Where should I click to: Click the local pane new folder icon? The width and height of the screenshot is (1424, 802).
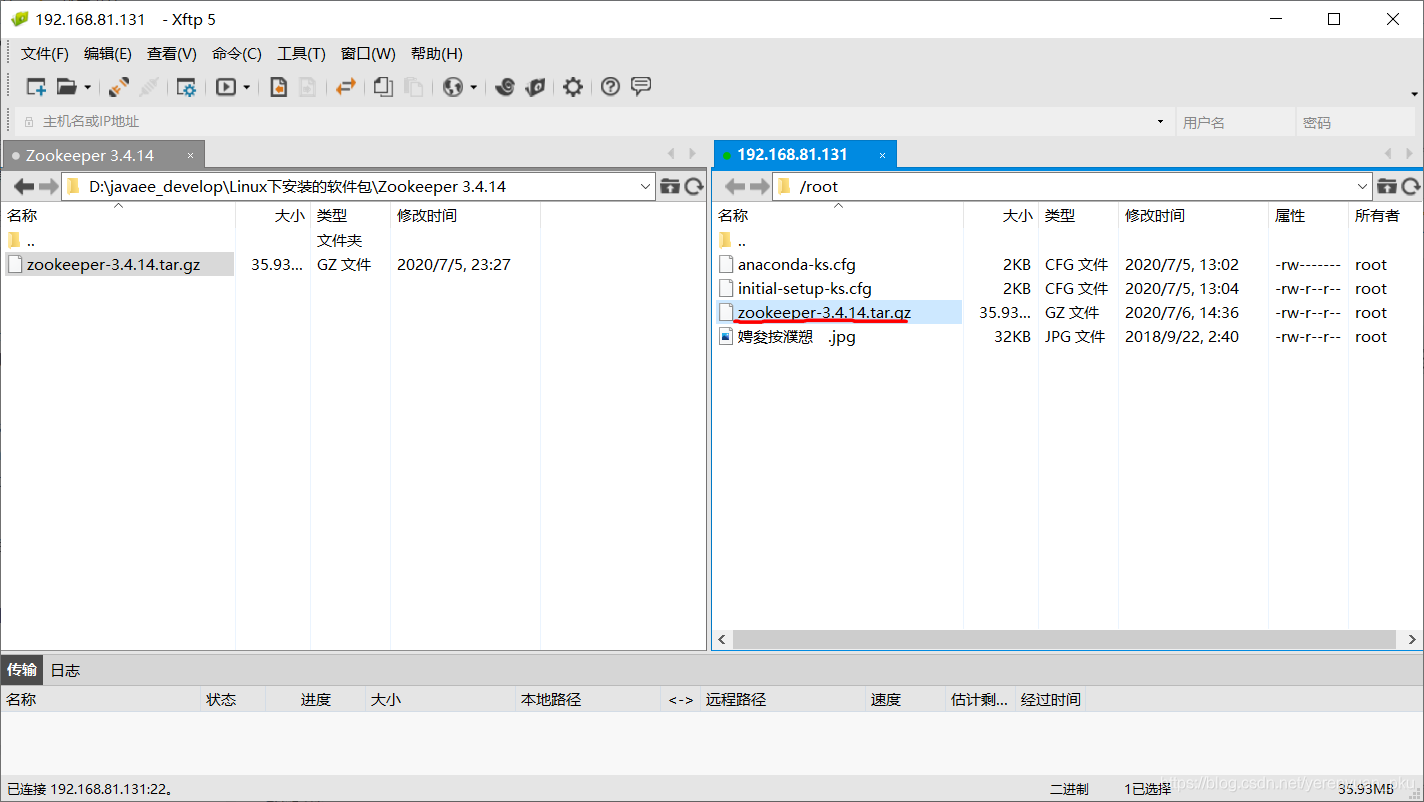[x=670, y=186]
